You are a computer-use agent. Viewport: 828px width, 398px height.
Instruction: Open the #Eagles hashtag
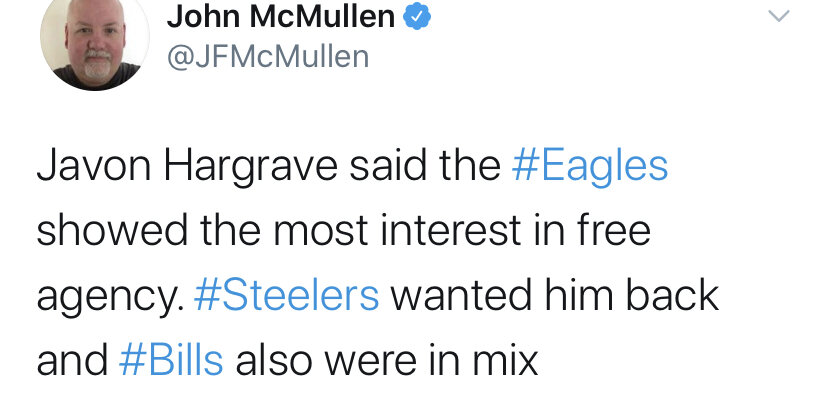[590, 166]
